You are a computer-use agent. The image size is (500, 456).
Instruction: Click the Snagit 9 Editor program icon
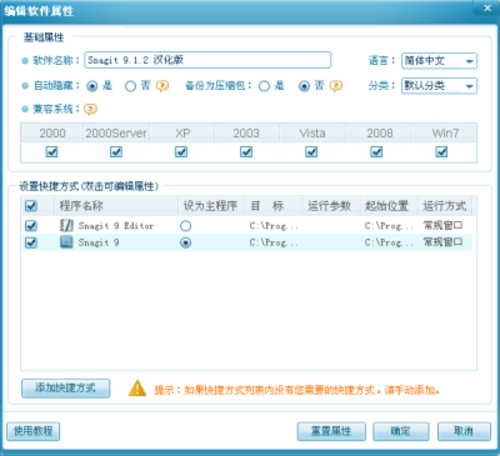pos(66,226)
